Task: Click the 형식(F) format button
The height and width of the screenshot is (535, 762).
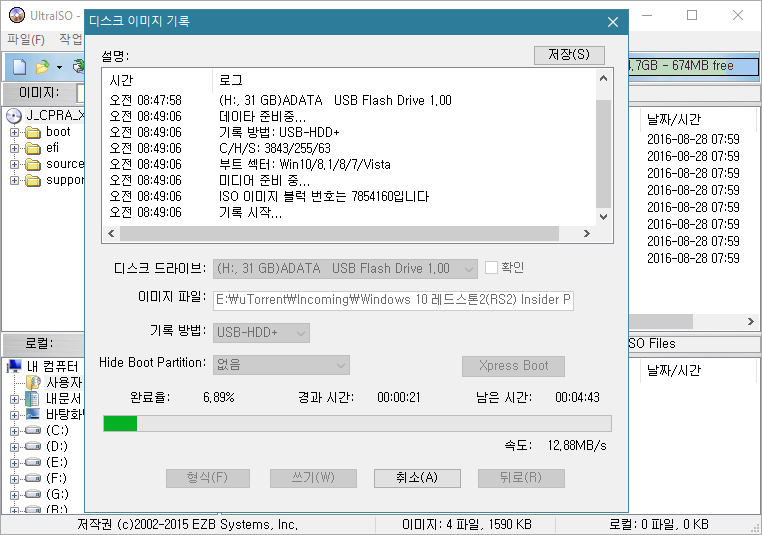Action: tap(208, 478)
